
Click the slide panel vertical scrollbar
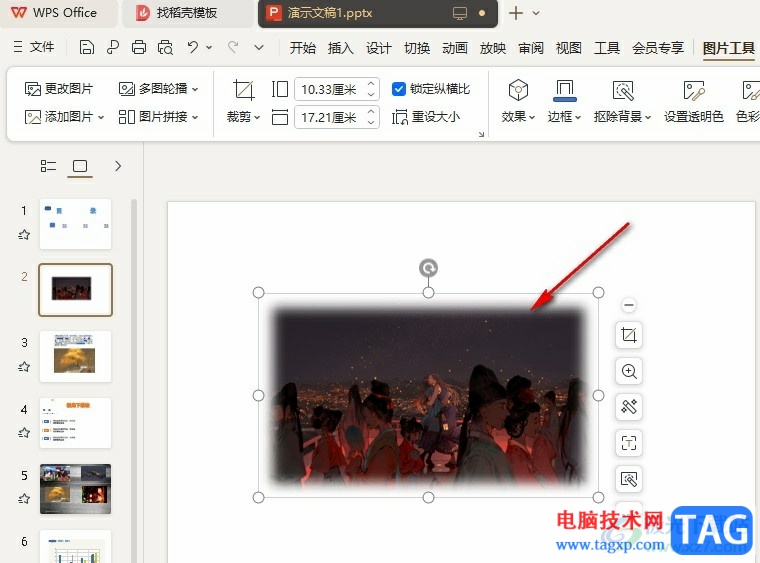[134, 380]
